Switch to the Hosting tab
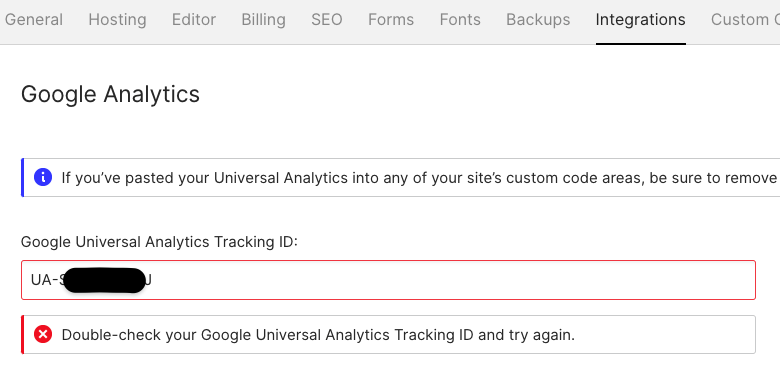780x382 pixels. 117,20
